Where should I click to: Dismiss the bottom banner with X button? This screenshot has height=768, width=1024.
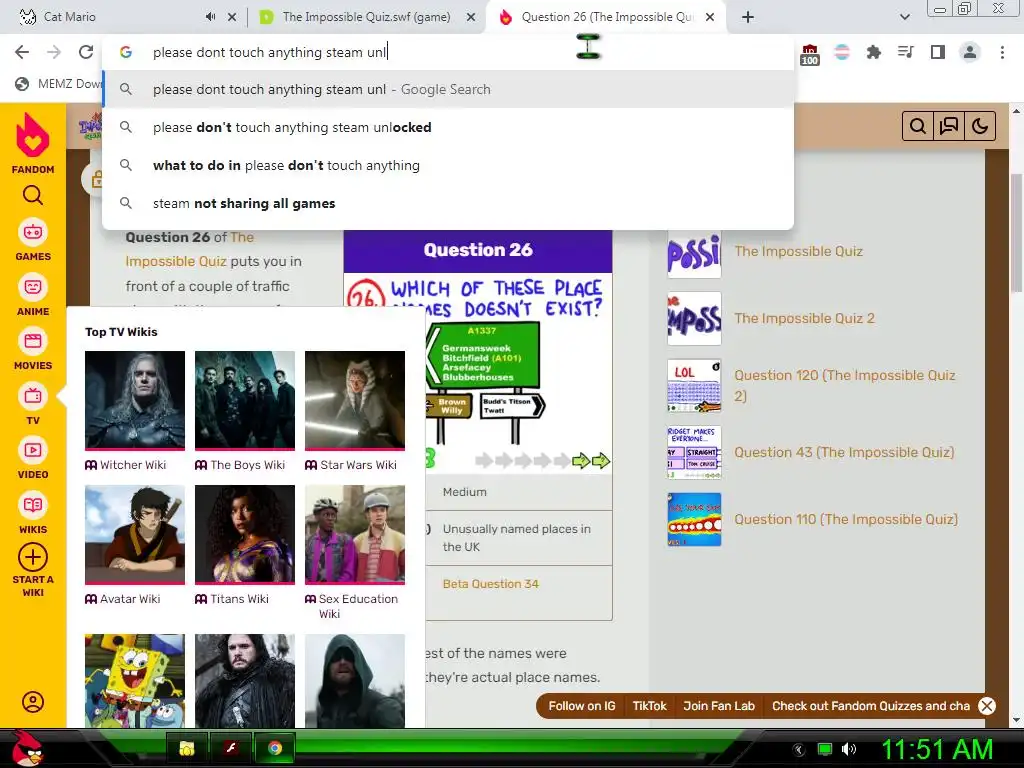point(987,706)
